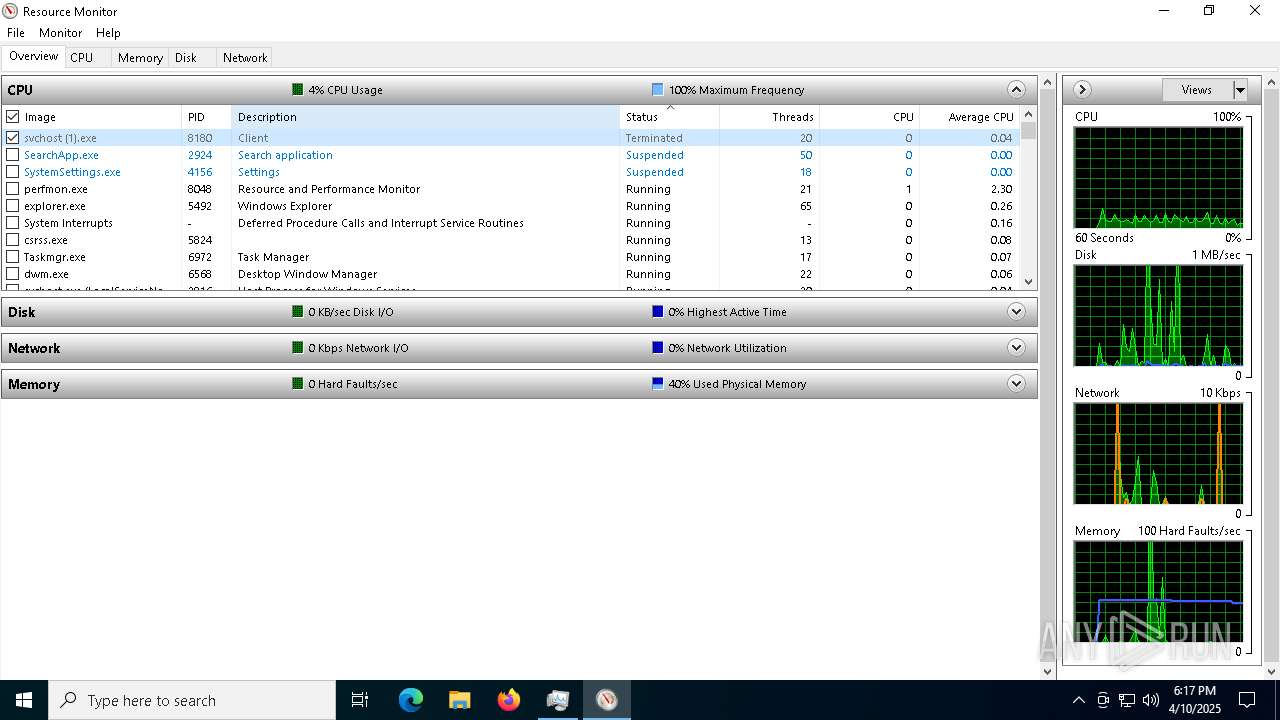Click the graphs pane scroll down arrow
1280x720 pixels.
point(1271,671)
